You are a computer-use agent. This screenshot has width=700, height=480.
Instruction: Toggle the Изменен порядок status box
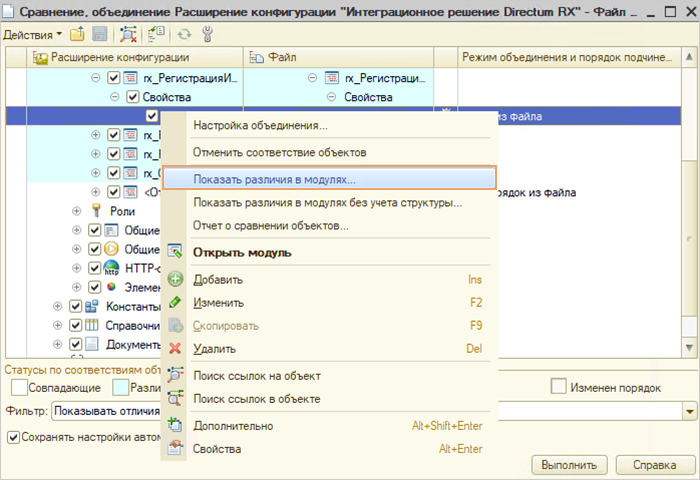(x=559, y=387)
